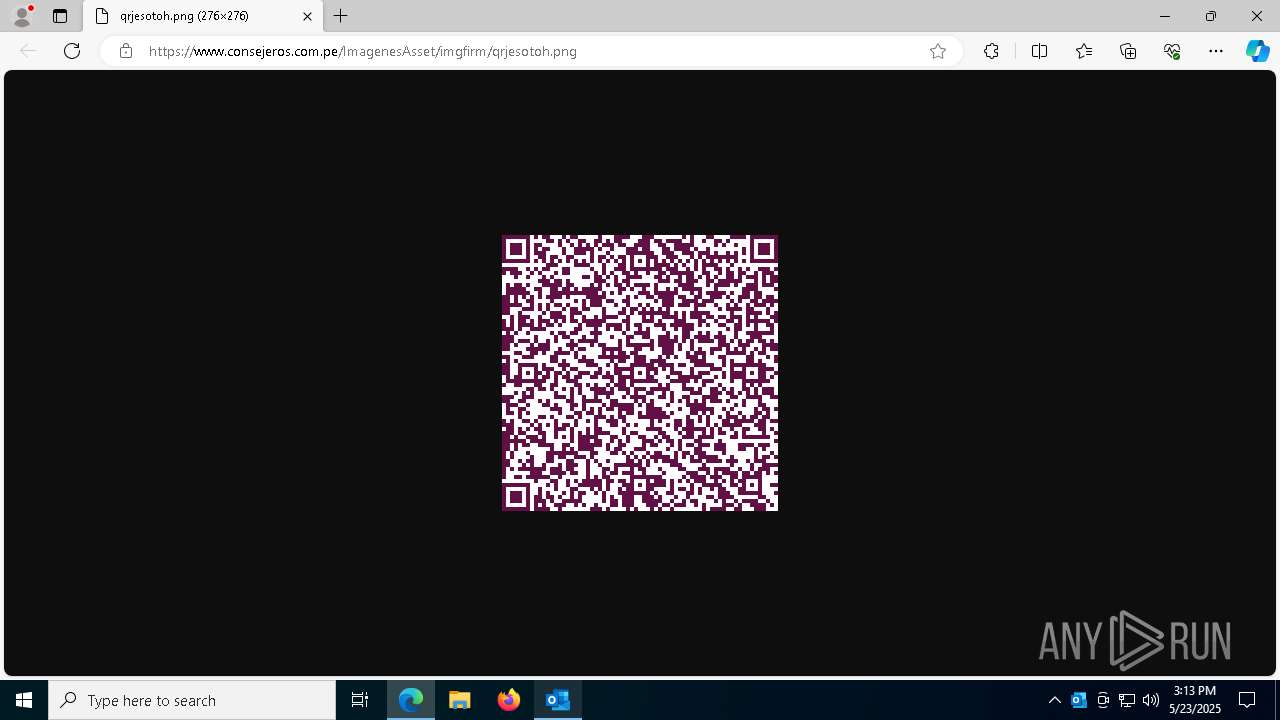Go back to previous page
The image size is (1280, 720).
click(28, 51)
